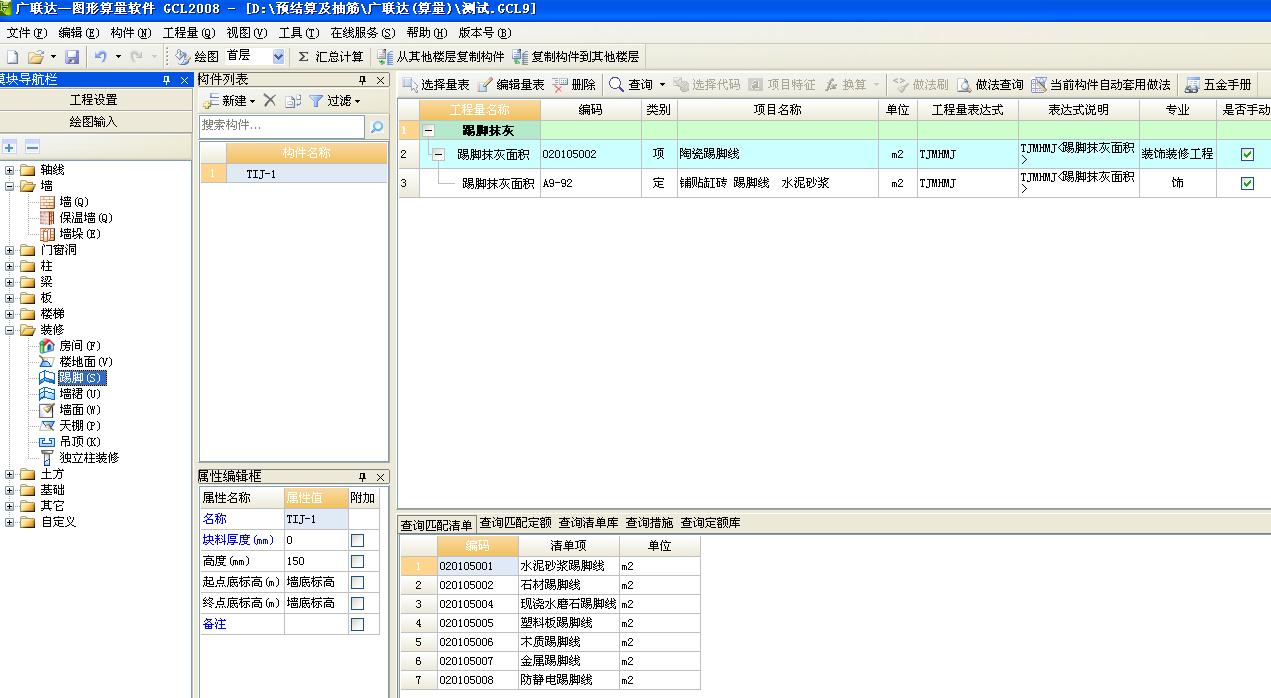Click 选择量表 in the toolbar
The height and width of the screenshot is (698, 1271).
pyautogui.click(x=436, y=85)
